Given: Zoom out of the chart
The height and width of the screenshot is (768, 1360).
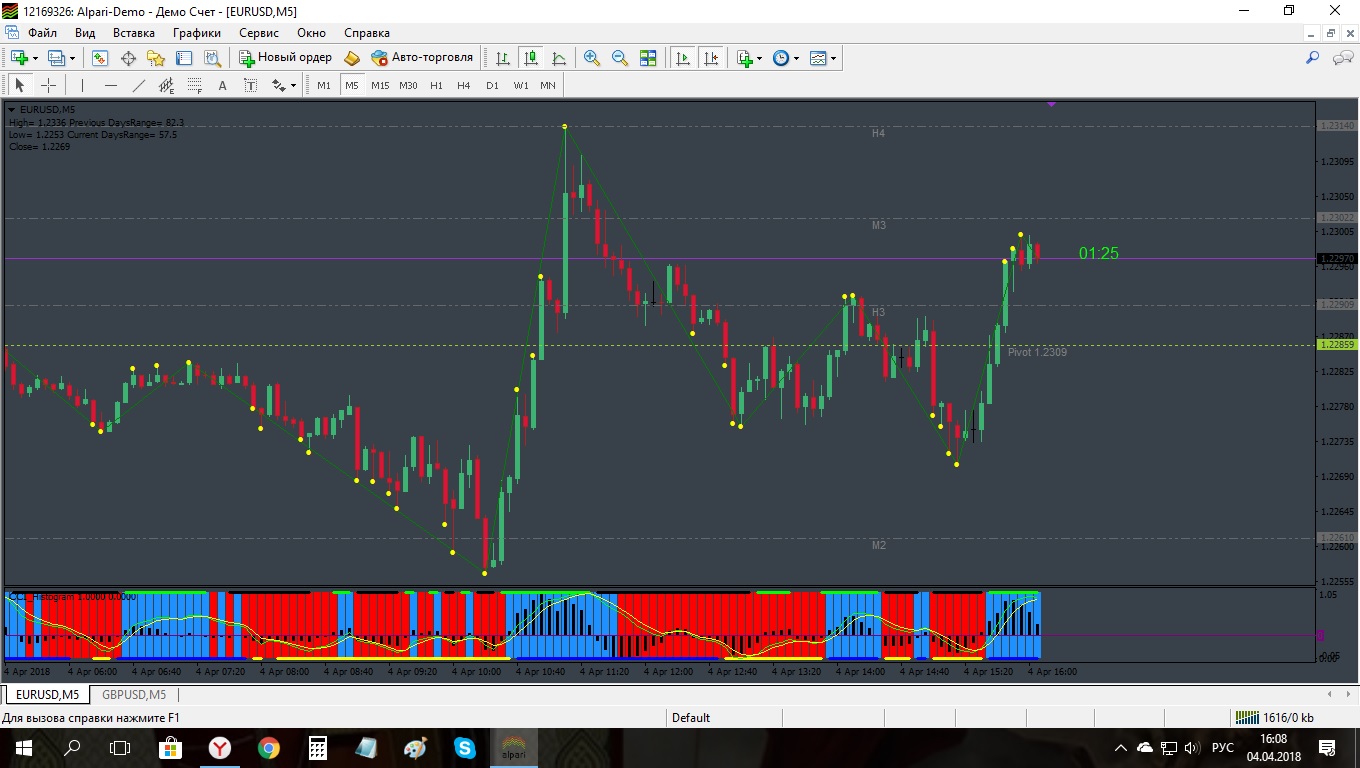Looking at the screenshot, I should 620,58.
